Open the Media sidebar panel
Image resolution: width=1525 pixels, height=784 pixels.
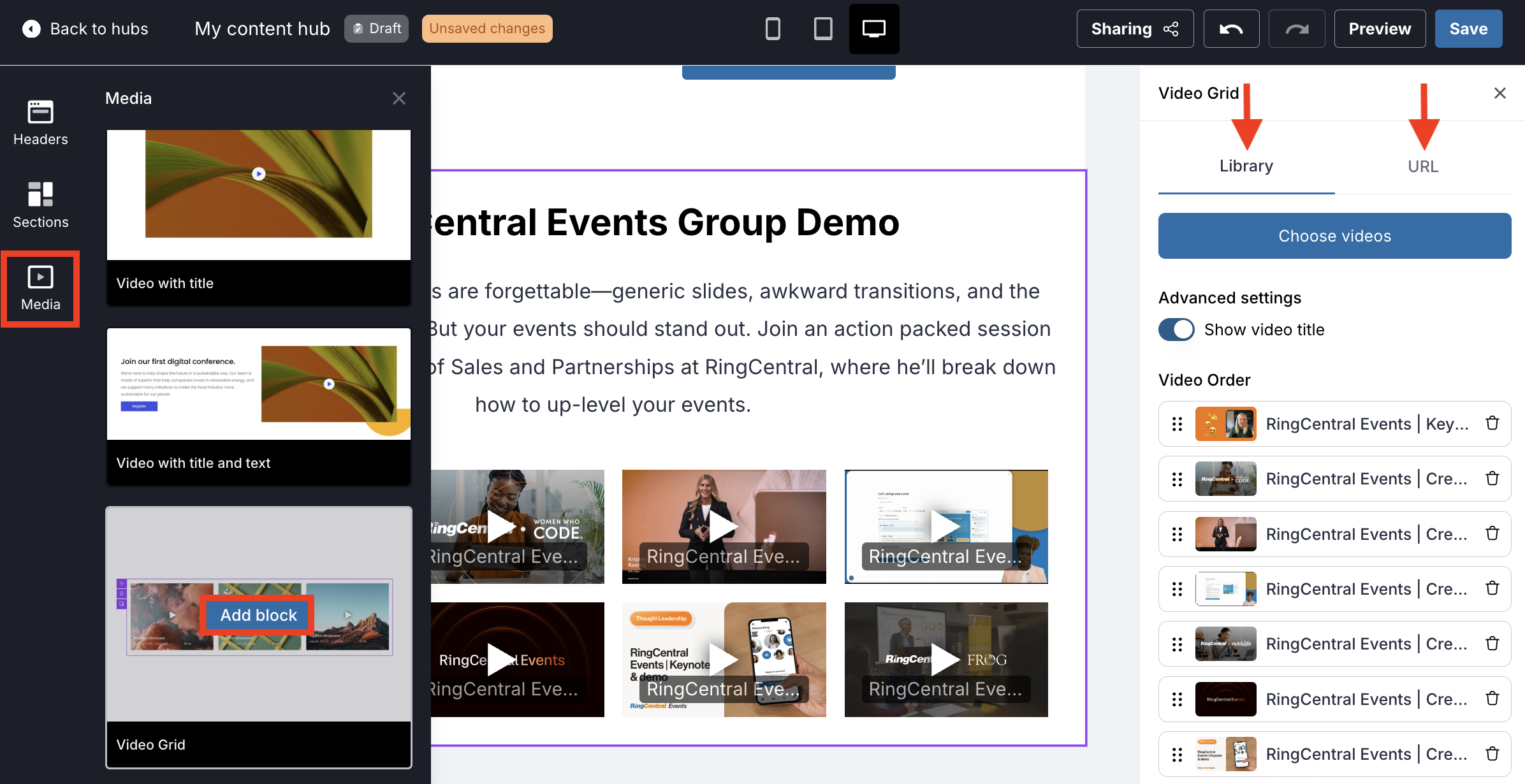[x=40, y=289]
